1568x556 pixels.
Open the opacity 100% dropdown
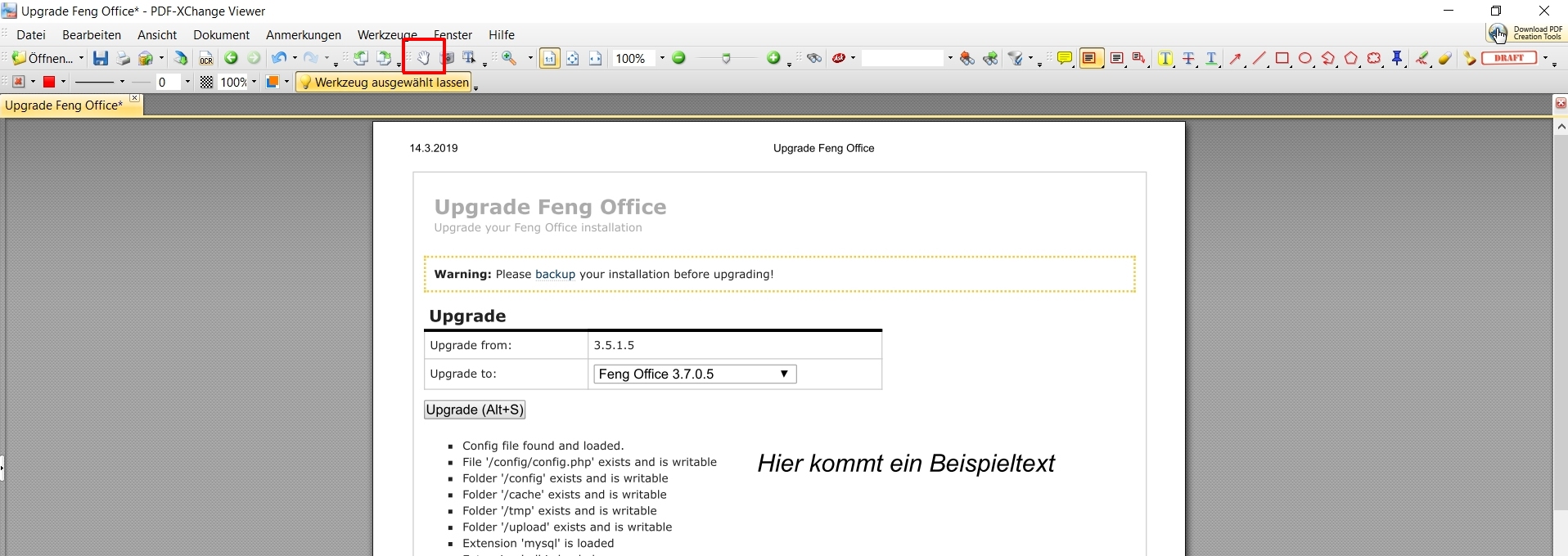(254, 82)
